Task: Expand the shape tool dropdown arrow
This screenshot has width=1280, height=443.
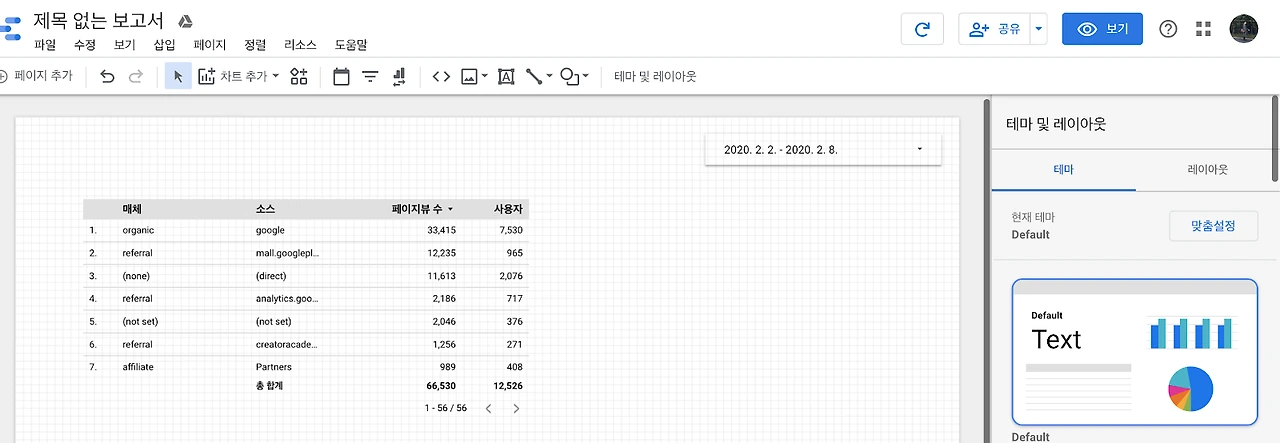Action: 586,76
